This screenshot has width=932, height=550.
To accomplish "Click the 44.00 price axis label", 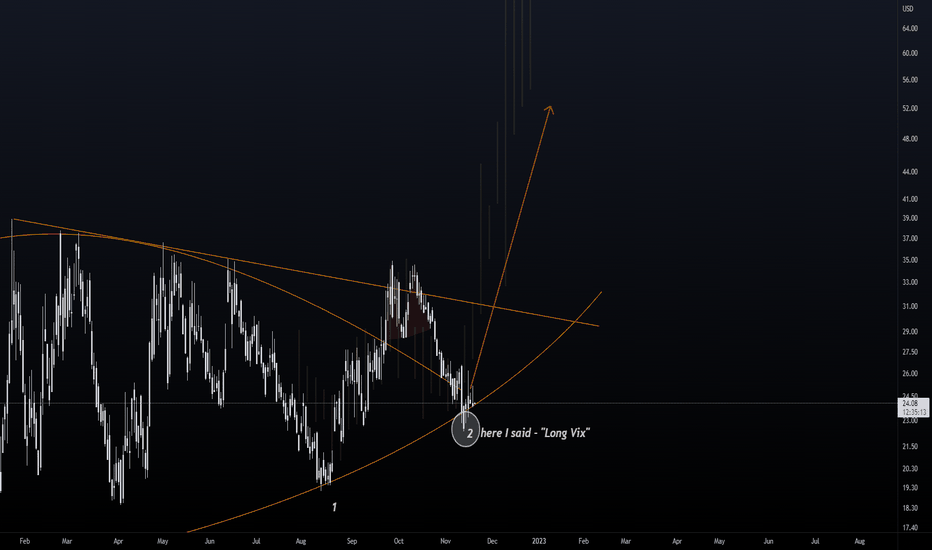I will (910, 172).
